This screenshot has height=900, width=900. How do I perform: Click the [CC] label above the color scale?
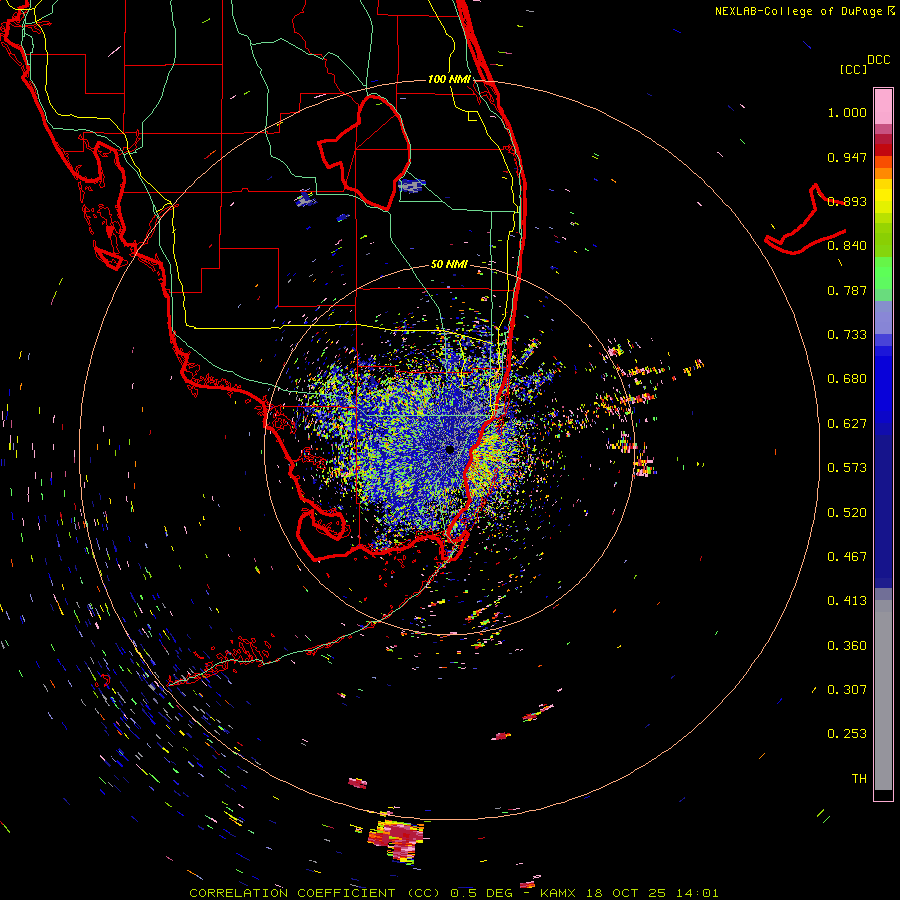point(853,69)
